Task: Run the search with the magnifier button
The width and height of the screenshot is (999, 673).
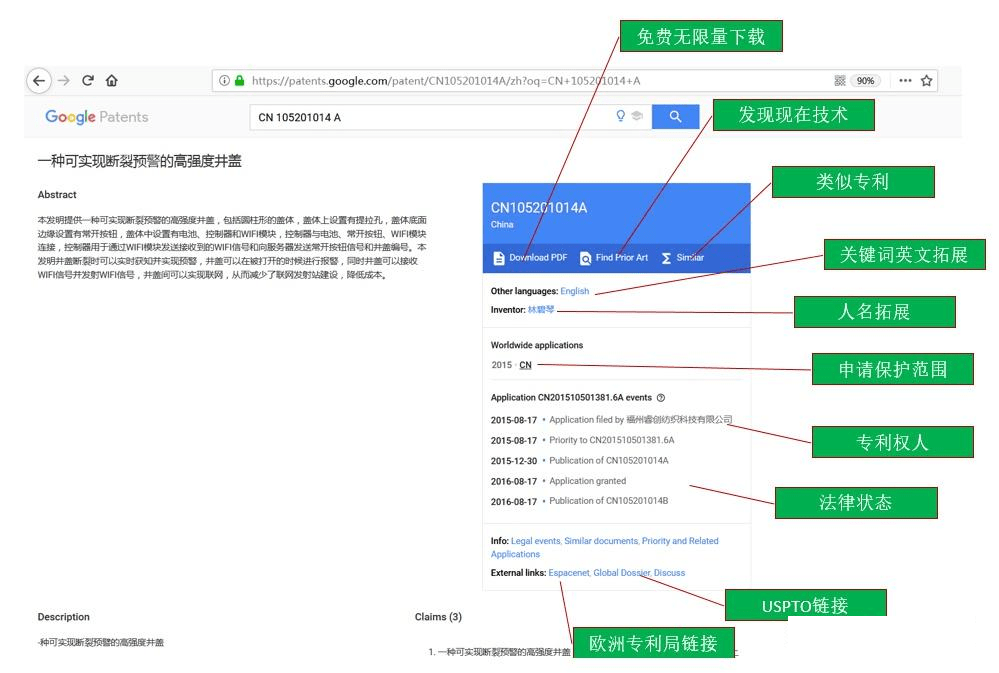Action: coord(675,117)
